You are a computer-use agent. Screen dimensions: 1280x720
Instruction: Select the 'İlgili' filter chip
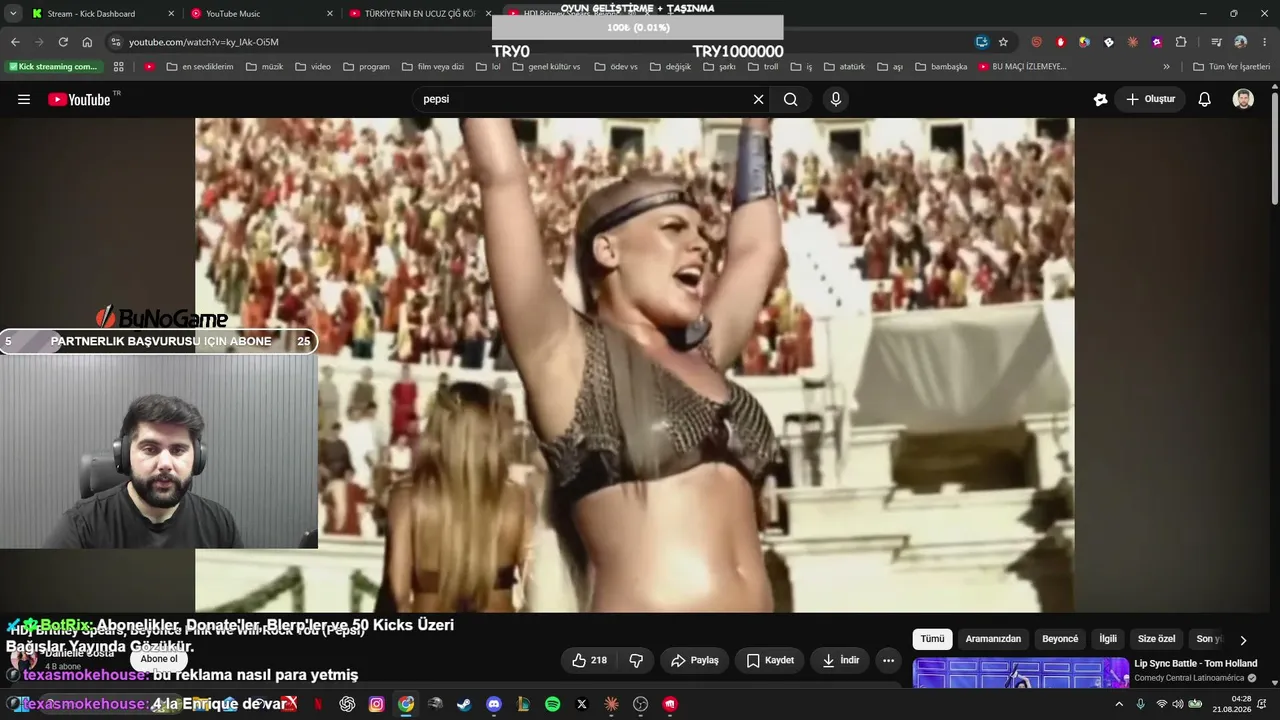tap(1108, 639)
